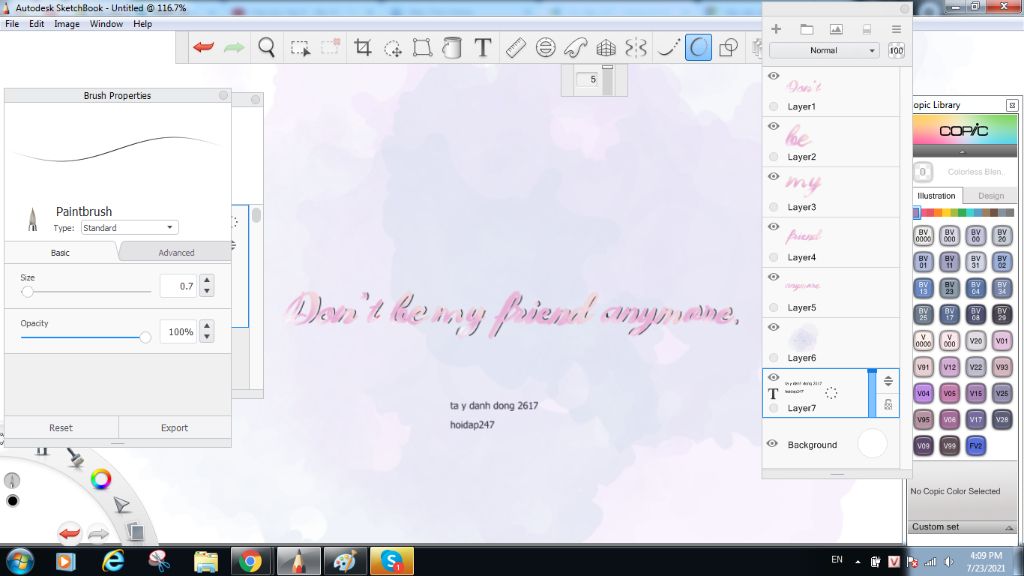Hide Layer5 using its eye icon

773,277
